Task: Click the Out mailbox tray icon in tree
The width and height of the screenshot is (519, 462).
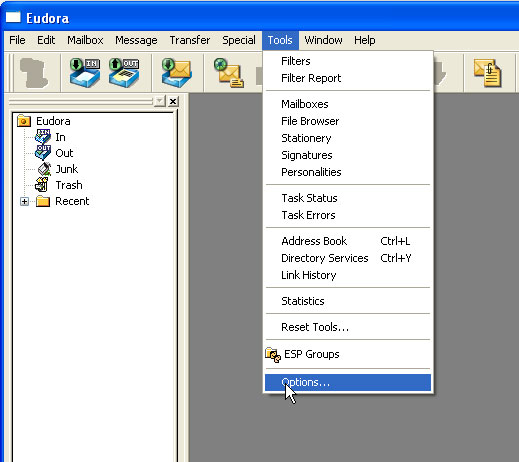Action: pyautogui.click(x=43, y=153)
